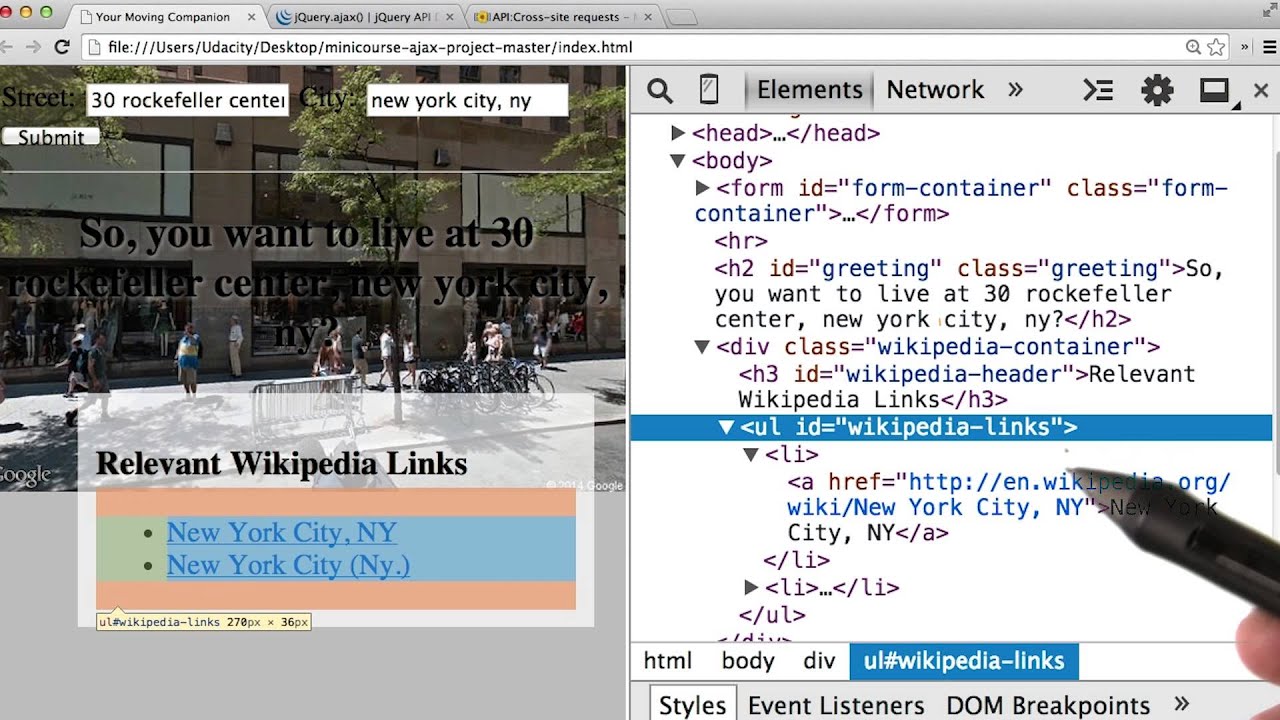This screenshot has width=1280, height=720.
Task: Open browser toolbar overflow chevron
Action: 1245,47
